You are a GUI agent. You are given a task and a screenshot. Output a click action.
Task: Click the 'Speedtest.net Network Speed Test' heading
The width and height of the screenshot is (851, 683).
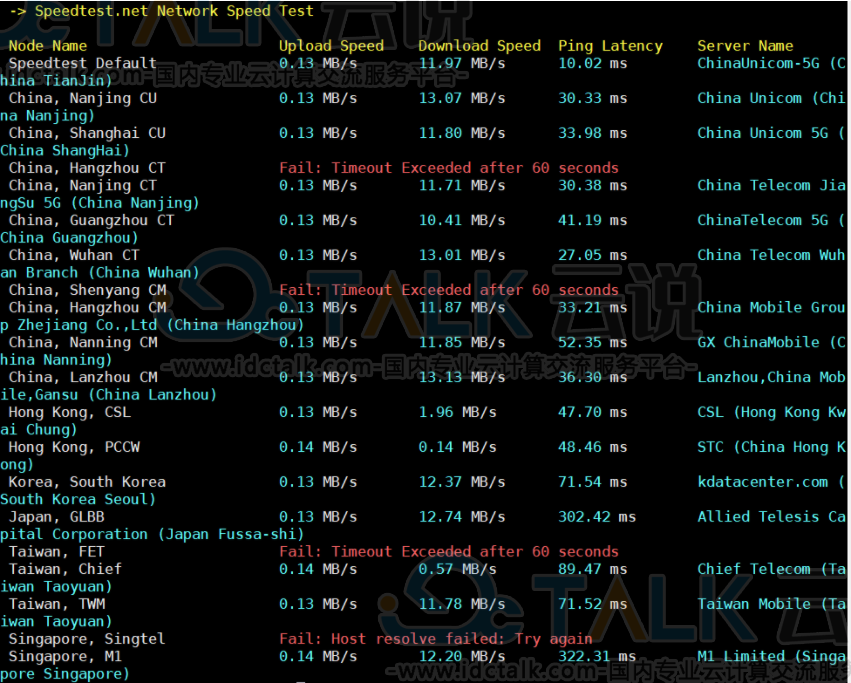[x=174, y=11]
